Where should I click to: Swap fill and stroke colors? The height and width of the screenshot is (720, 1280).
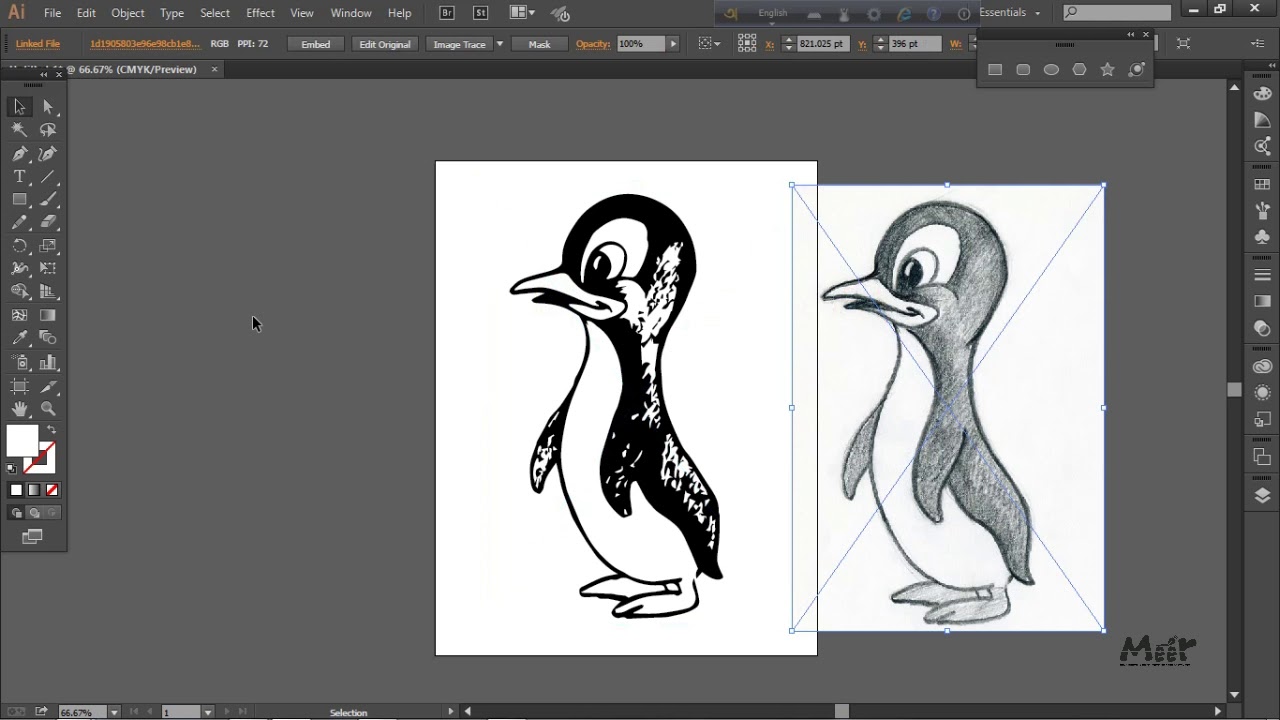(x=52, y=430)
